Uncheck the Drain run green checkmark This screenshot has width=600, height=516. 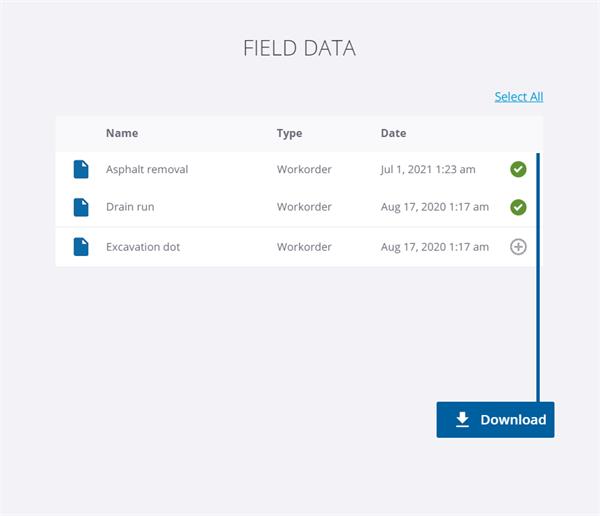[518, 207]
